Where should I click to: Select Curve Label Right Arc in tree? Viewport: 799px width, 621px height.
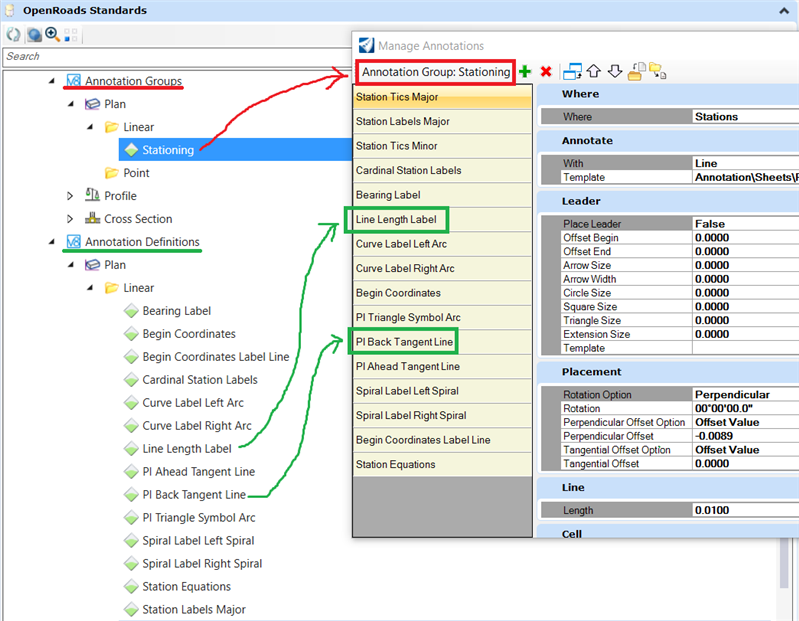point(197,425)
